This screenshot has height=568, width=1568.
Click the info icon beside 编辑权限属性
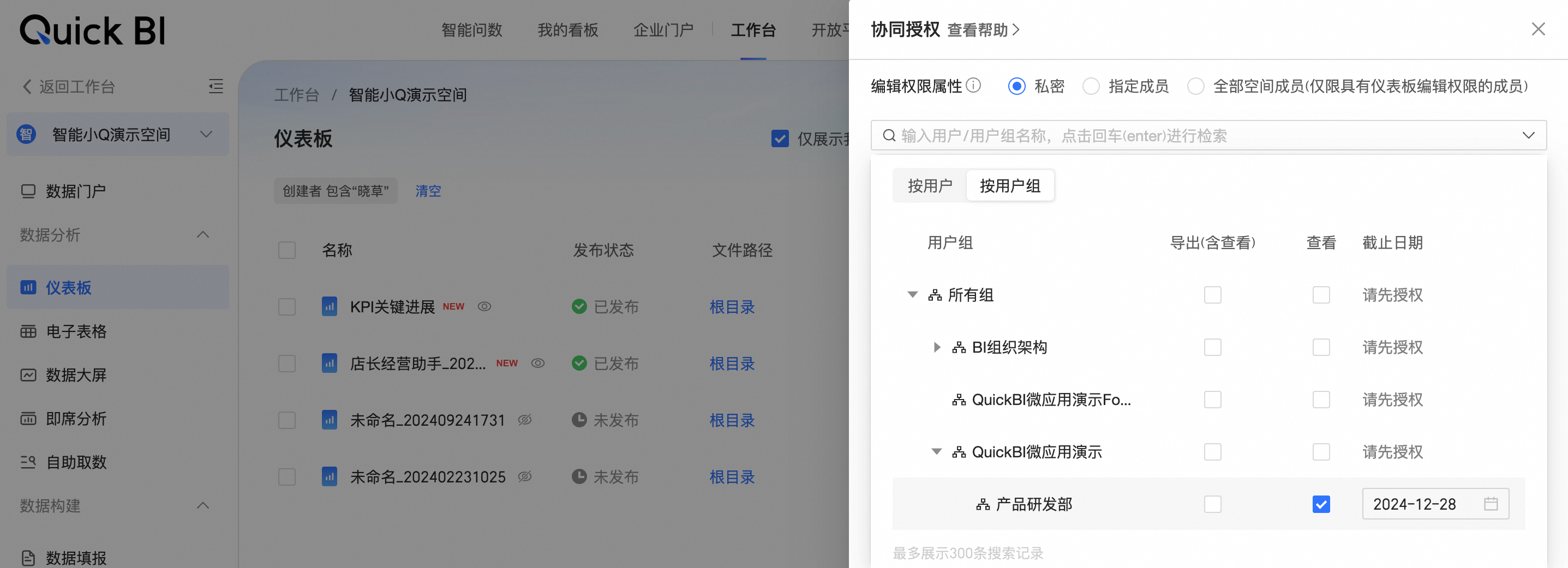point(974,85)
